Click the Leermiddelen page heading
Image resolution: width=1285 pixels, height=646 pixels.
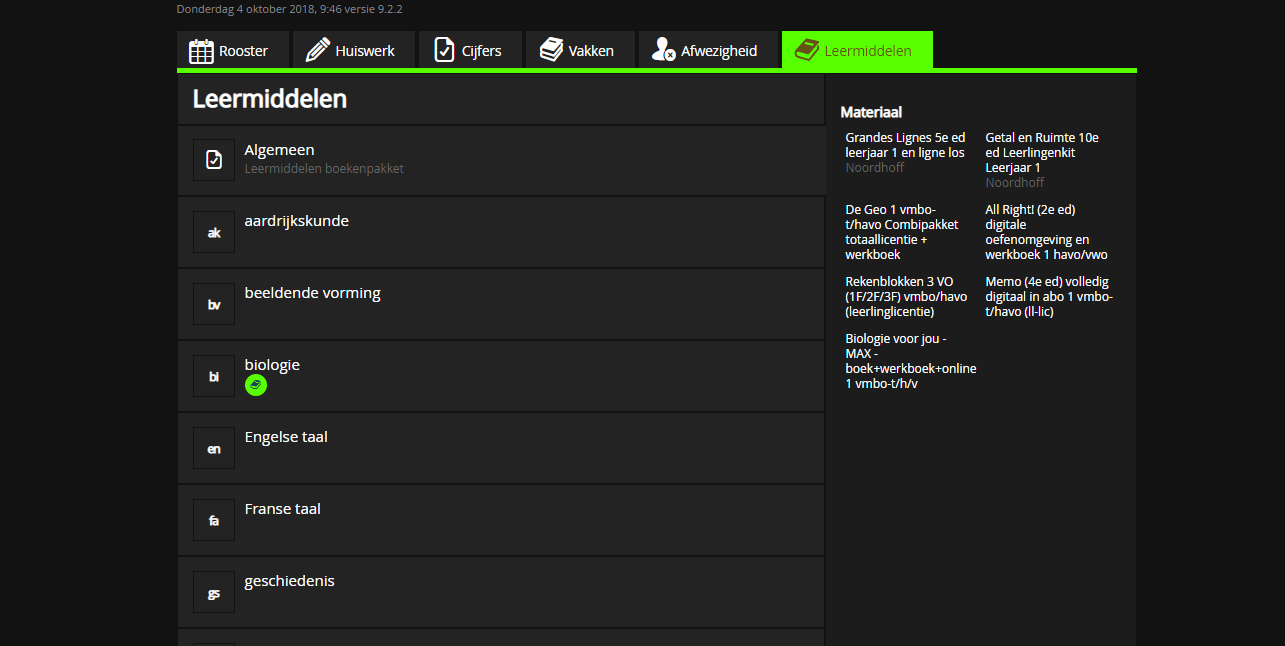pyautogui.click(x=270, y=99)
